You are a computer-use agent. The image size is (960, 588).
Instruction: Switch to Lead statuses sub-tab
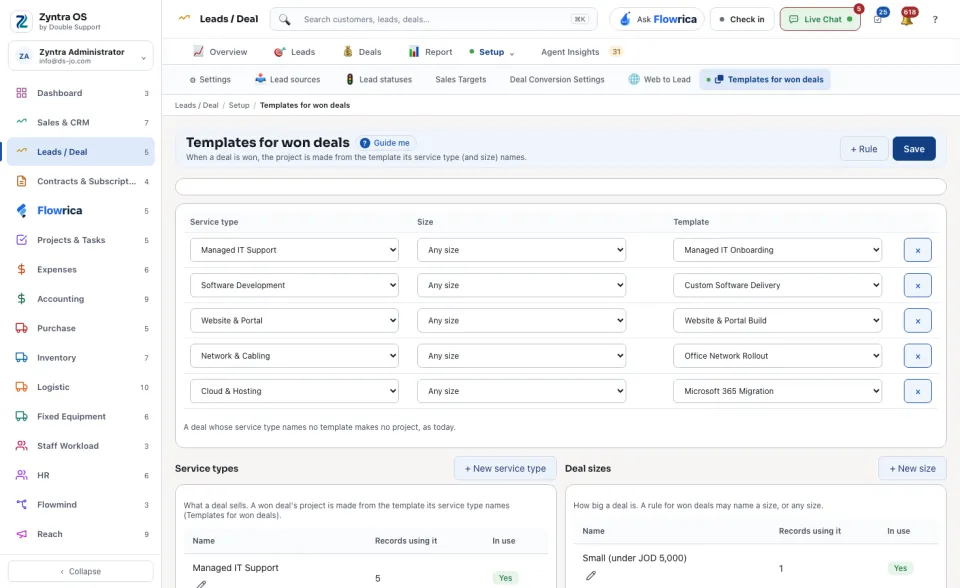tap(379, 80)
